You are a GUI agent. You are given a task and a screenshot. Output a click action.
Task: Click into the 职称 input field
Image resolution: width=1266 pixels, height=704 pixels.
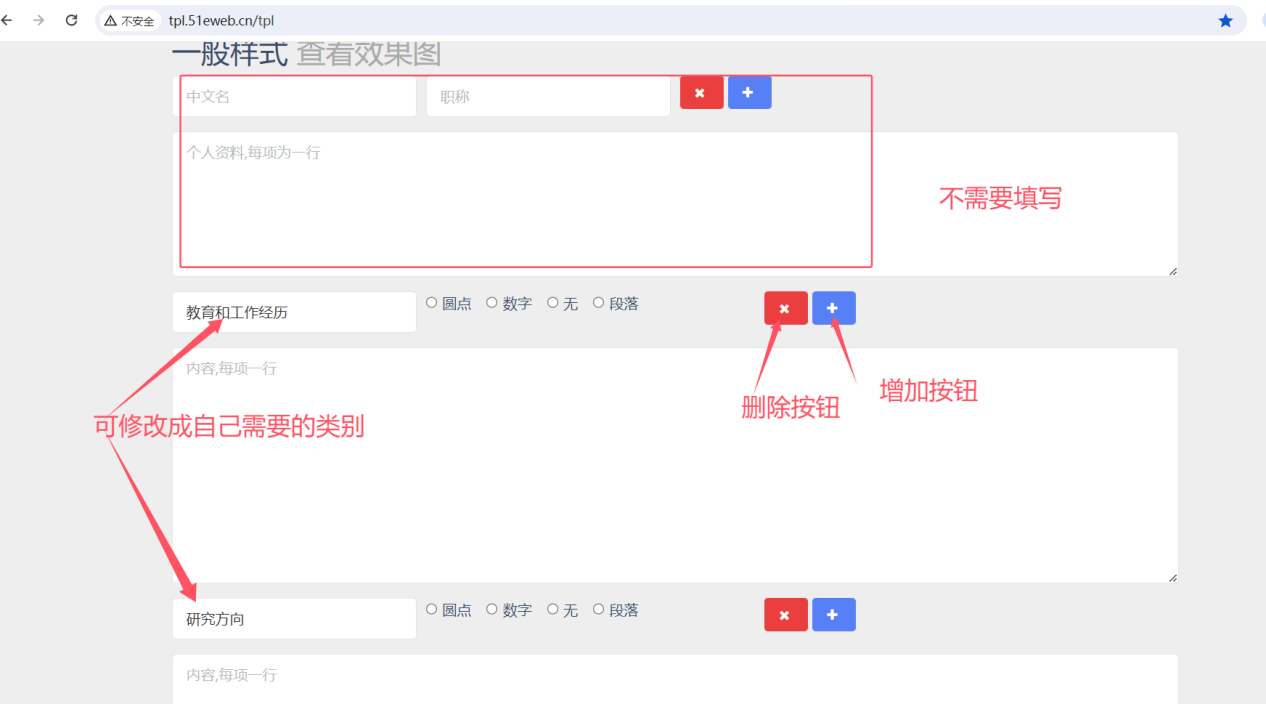(548, 97)
